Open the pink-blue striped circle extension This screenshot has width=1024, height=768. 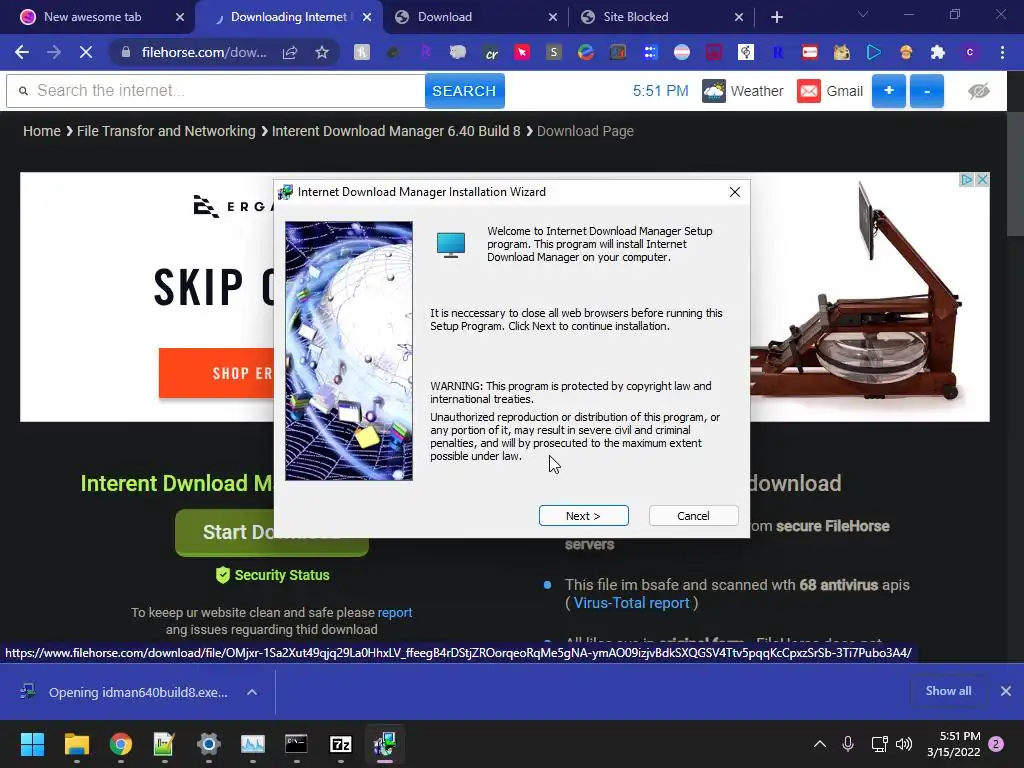682,52
